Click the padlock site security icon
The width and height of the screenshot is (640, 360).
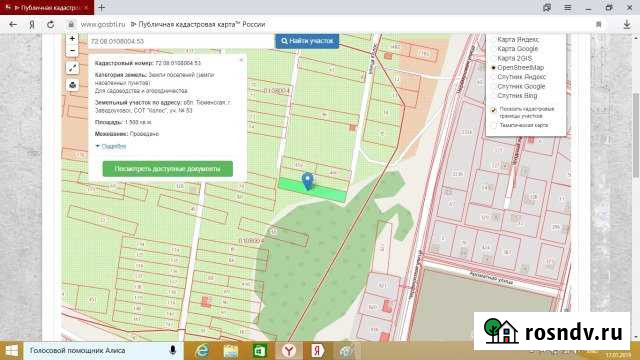click(71, 24)
